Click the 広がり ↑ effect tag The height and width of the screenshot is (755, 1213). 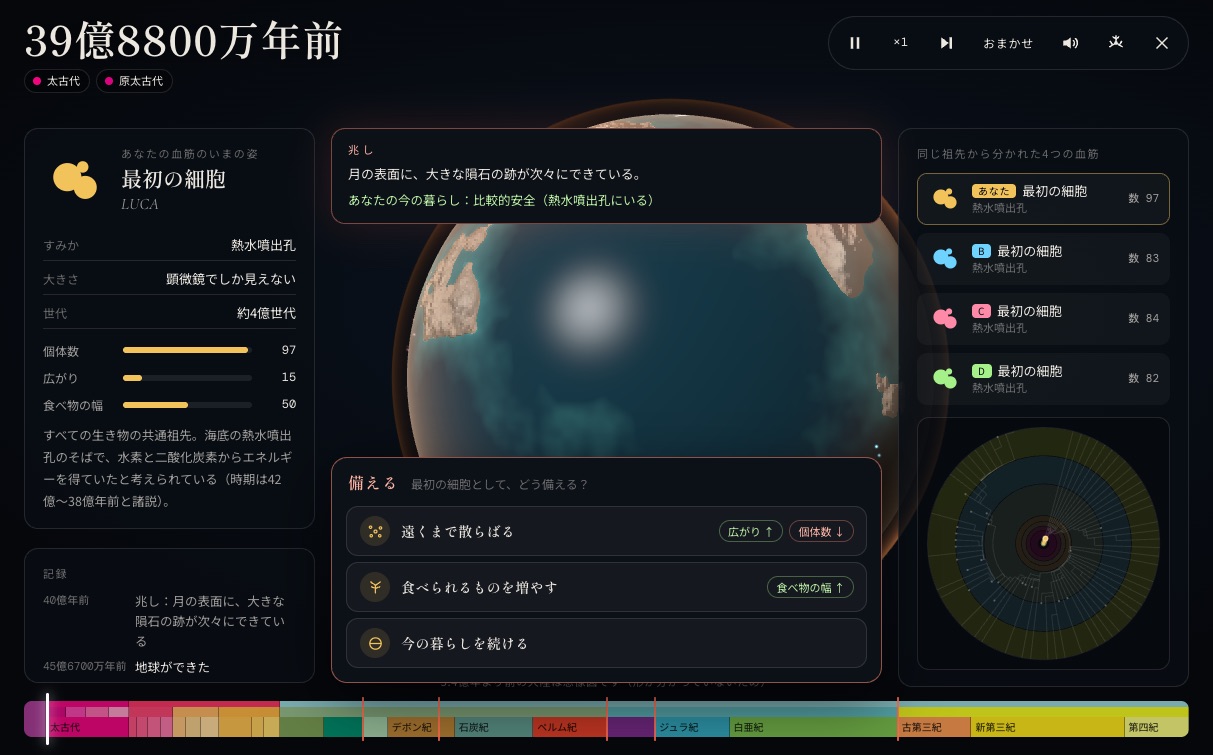point(751,532)
